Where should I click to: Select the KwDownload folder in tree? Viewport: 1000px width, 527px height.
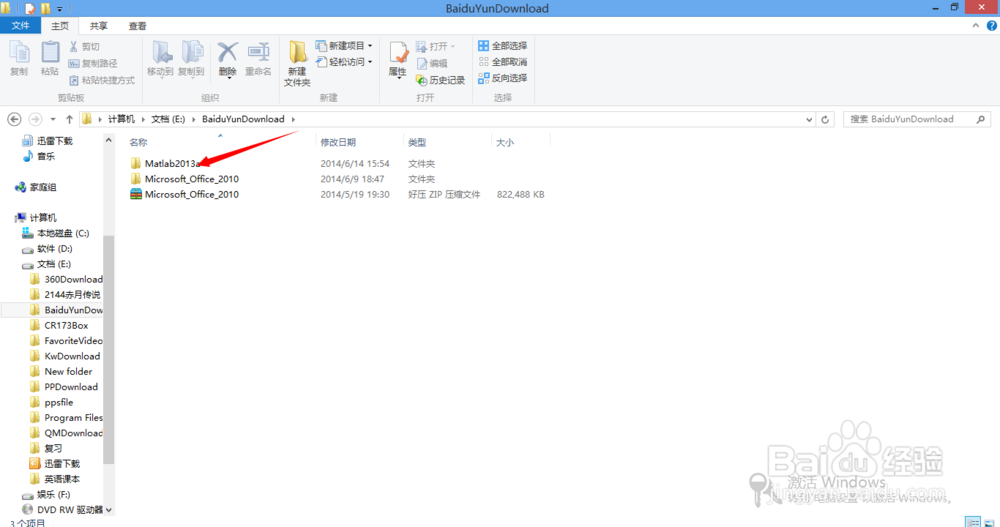(65, 356)
